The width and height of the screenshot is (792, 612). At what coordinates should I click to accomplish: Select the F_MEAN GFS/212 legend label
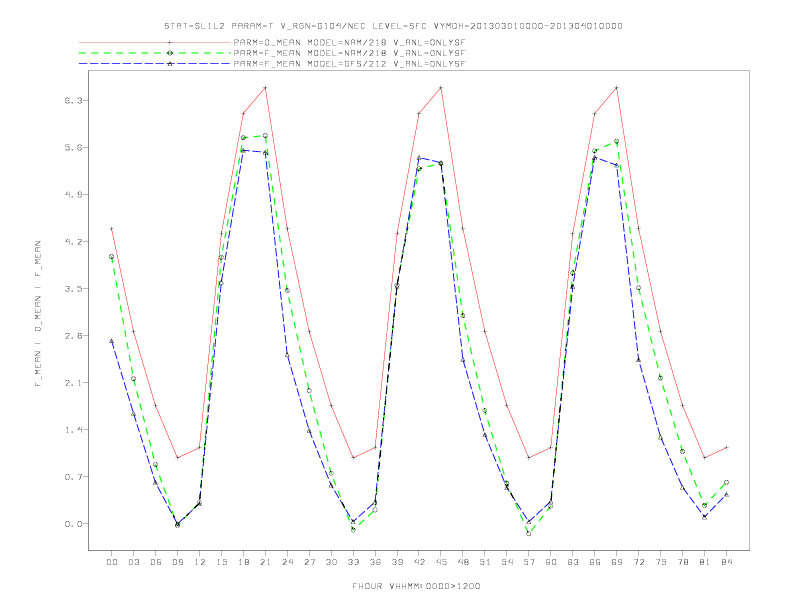pyautogui.click(x=349, y=64)
